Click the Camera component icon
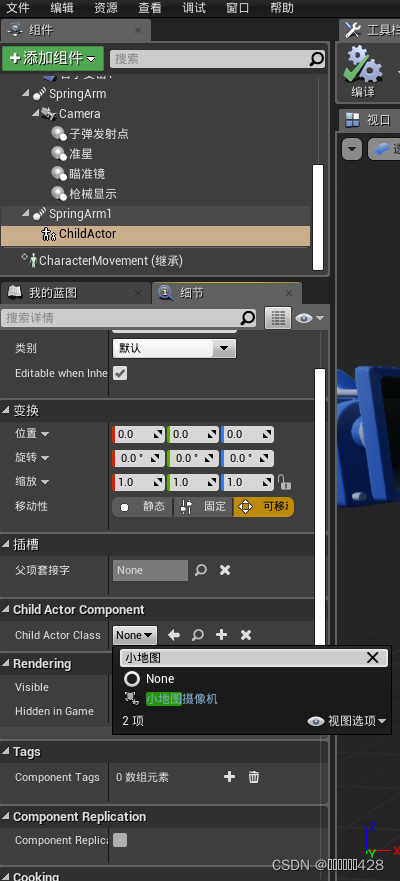Screen dimensions: 400x881 tap(49, 114)
